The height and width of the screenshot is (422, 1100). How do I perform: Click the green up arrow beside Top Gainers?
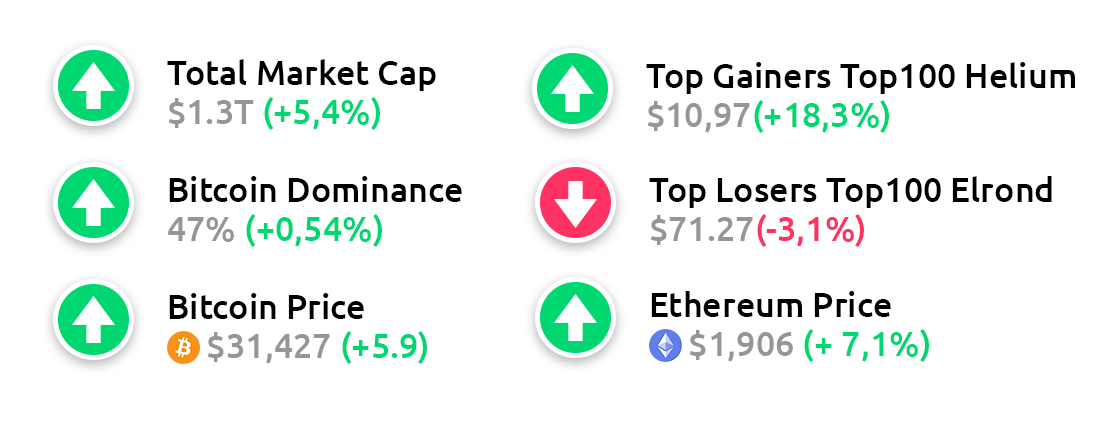click(572, 88)
